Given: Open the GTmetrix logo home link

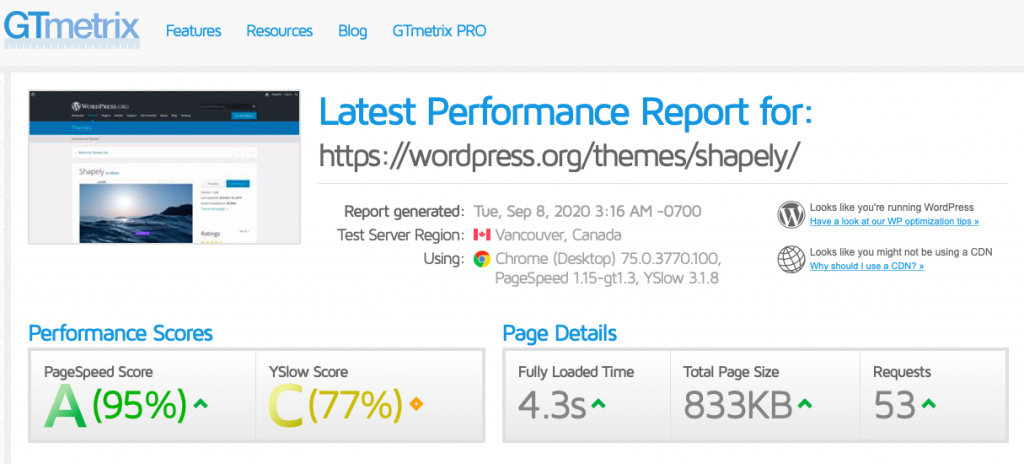Looking at the screenshot, I should pos(71,29).
